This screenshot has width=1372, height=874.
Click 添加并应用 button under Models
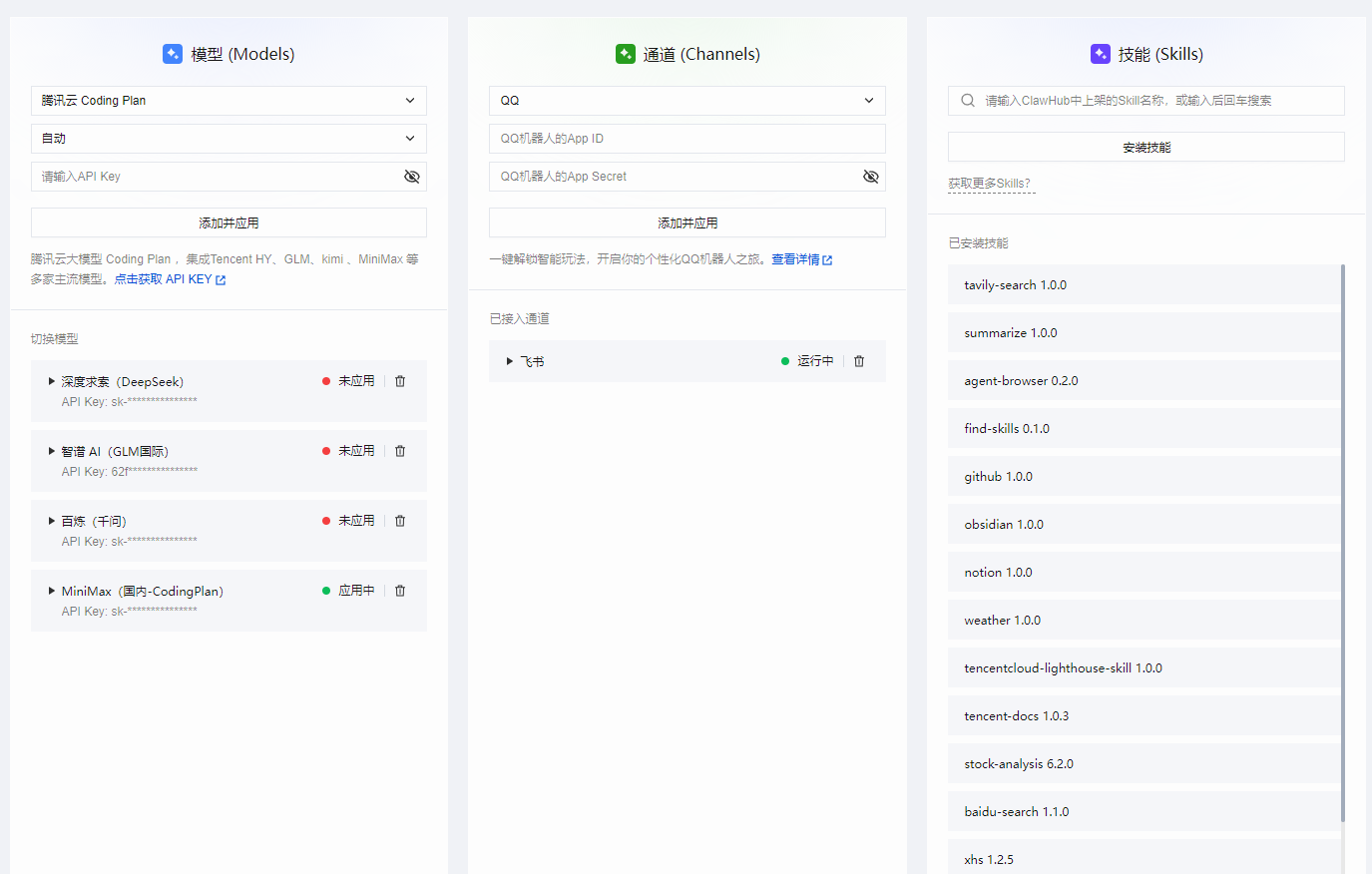coord(229,222)
